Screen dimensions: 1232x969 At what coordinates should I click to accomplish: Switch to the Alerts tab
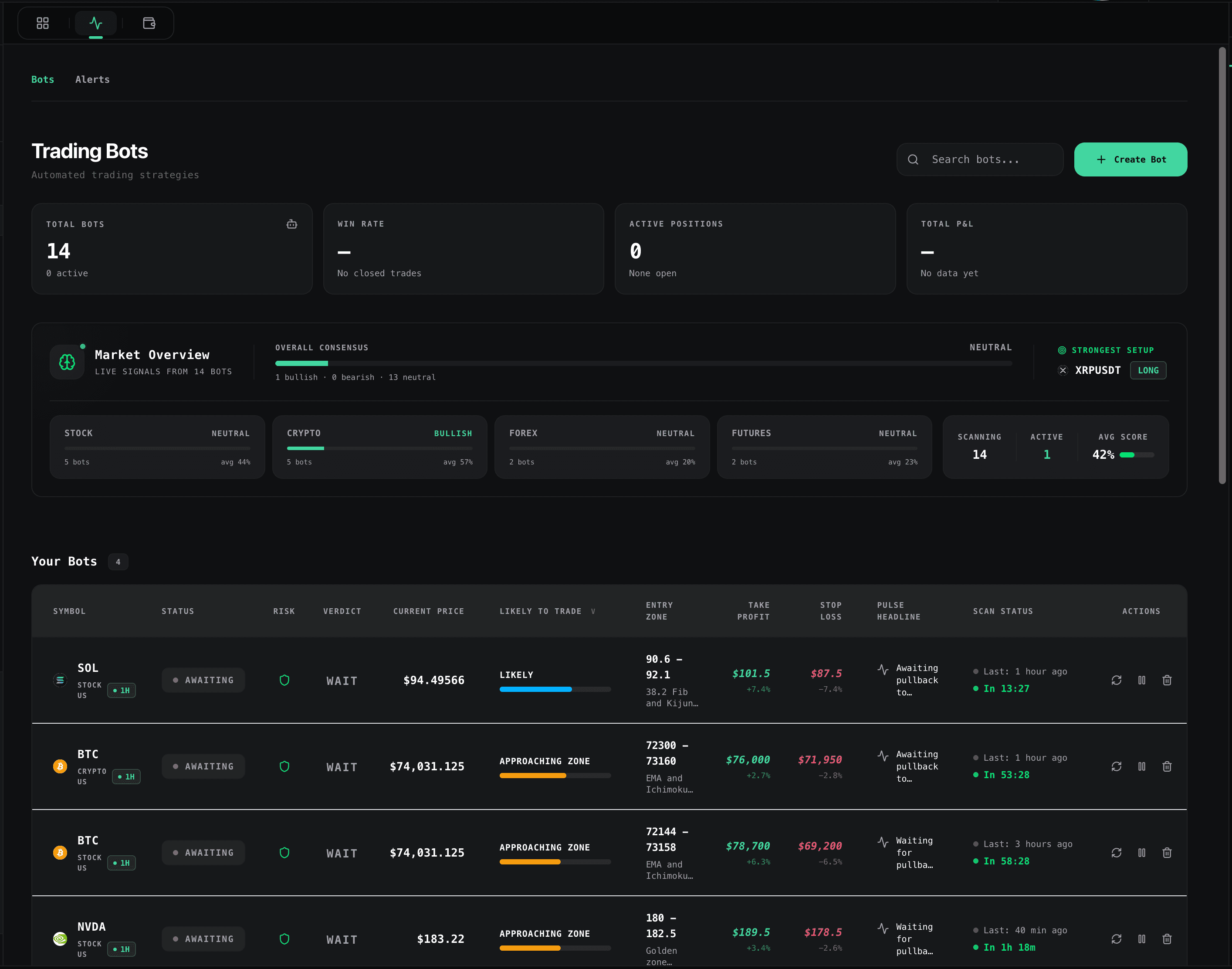[x=92, y=79]
